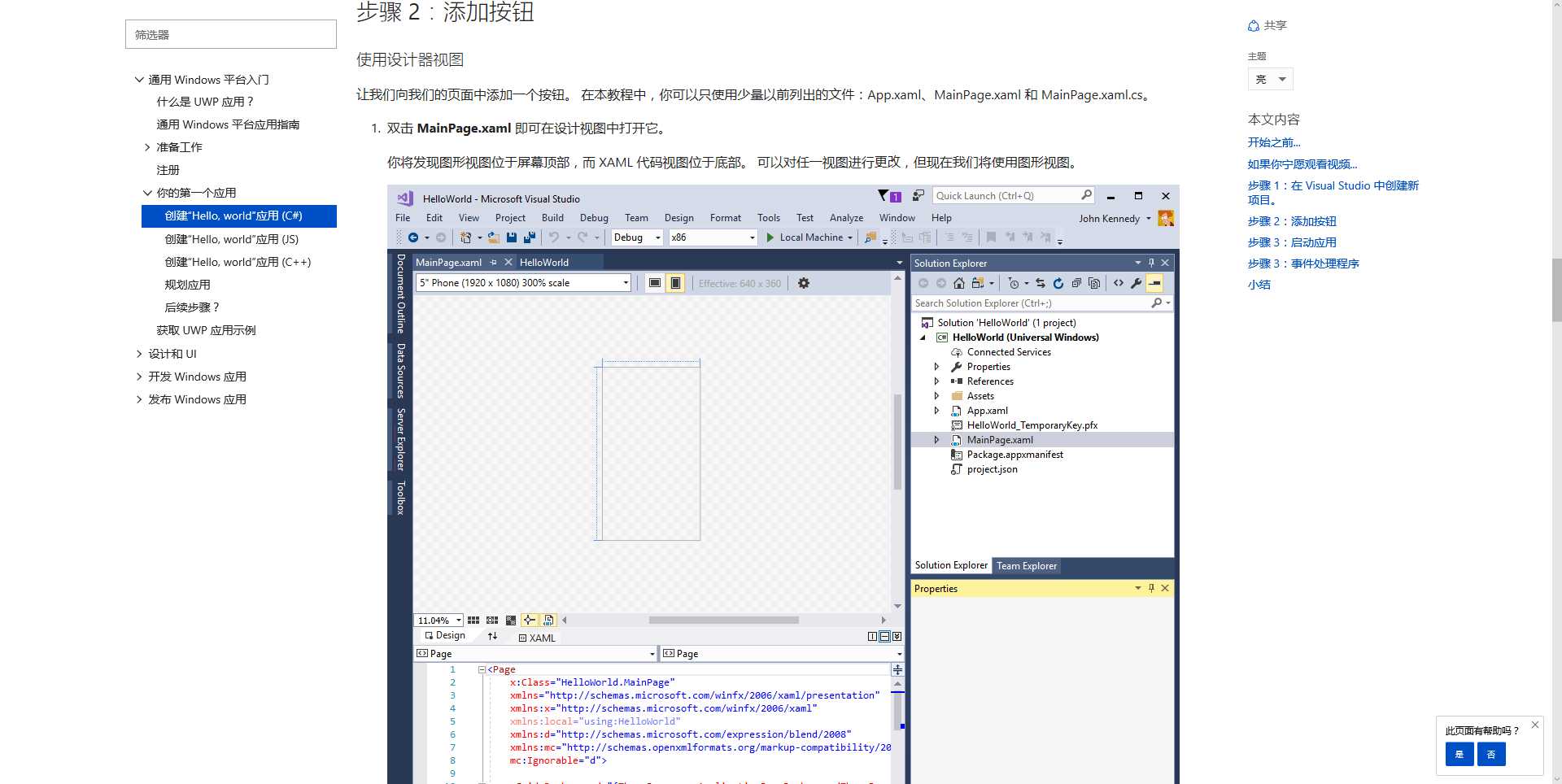Screen dimensions: 1562x784
Task: Expand the MainPage.xaml node in Solution Explorer
Action: pos(936,440)
